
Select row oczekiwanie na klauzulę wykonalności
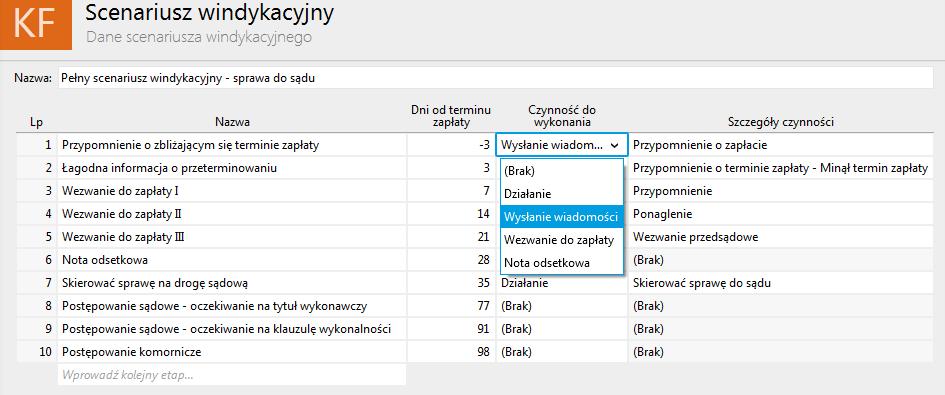coord(232,329)
